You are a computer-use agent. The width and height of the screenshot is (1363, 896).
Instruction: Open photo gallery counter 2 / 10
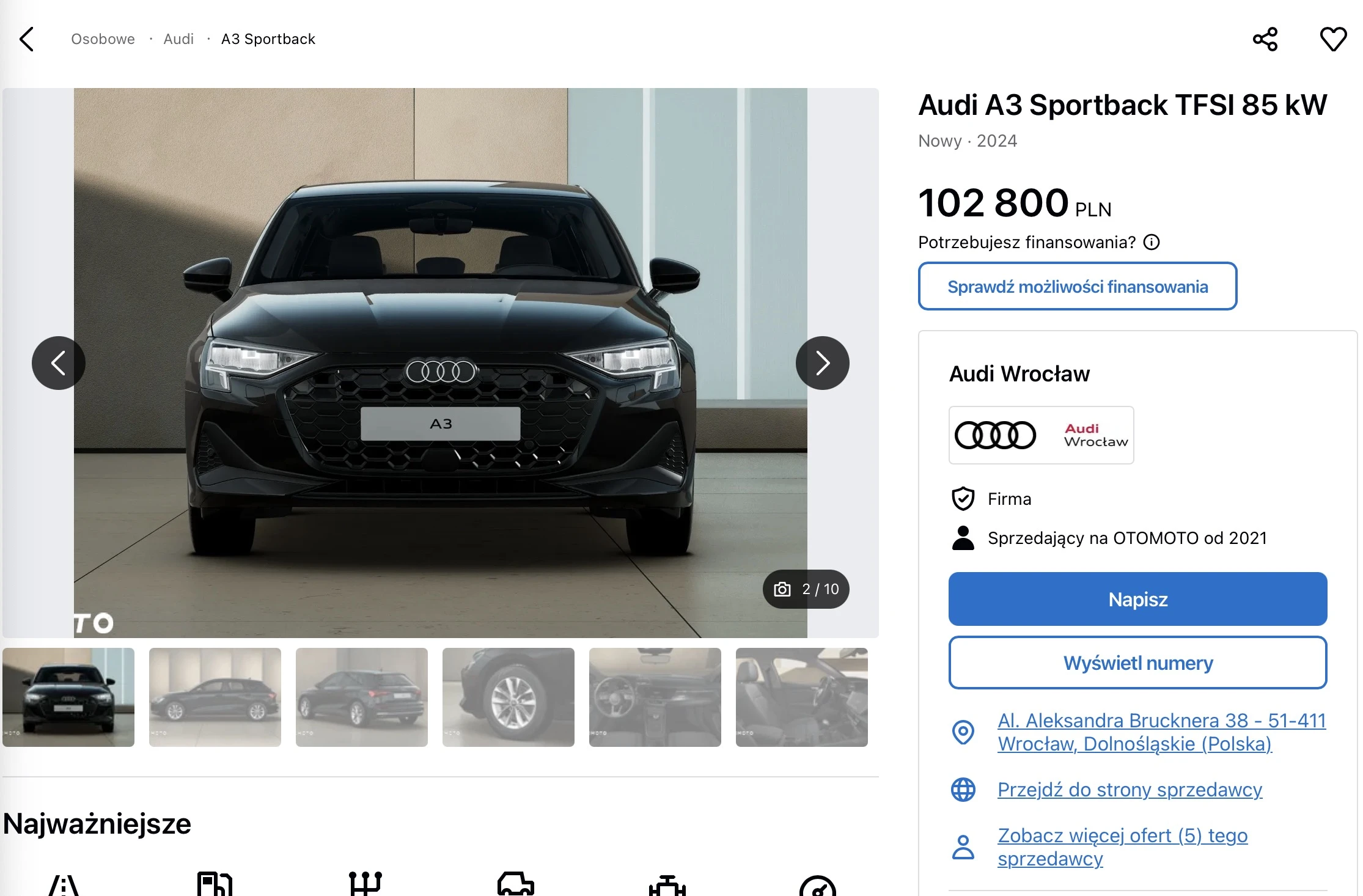(806, 589)
